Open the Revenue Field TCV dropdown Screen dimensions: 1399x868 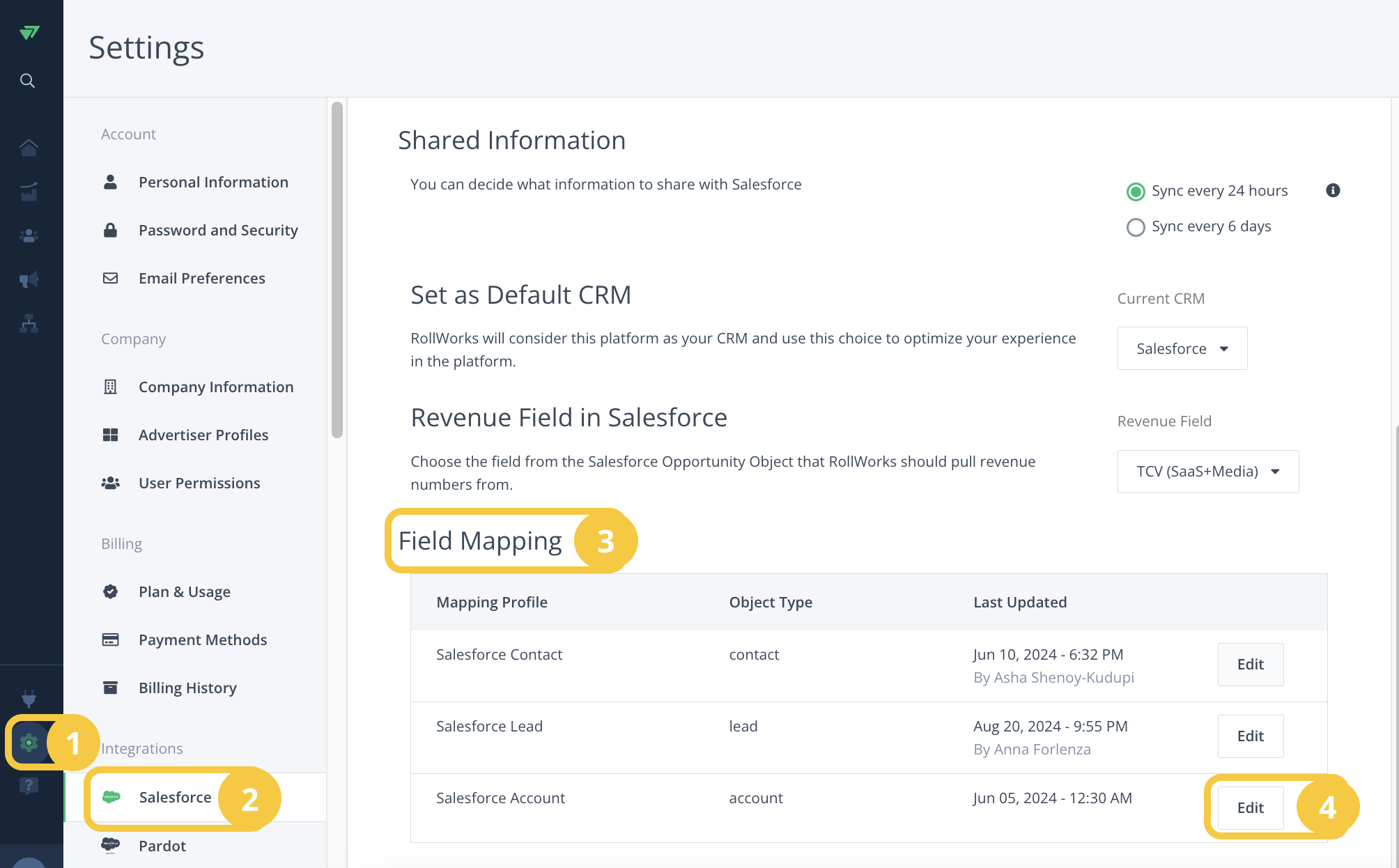tap(1208, 472)
